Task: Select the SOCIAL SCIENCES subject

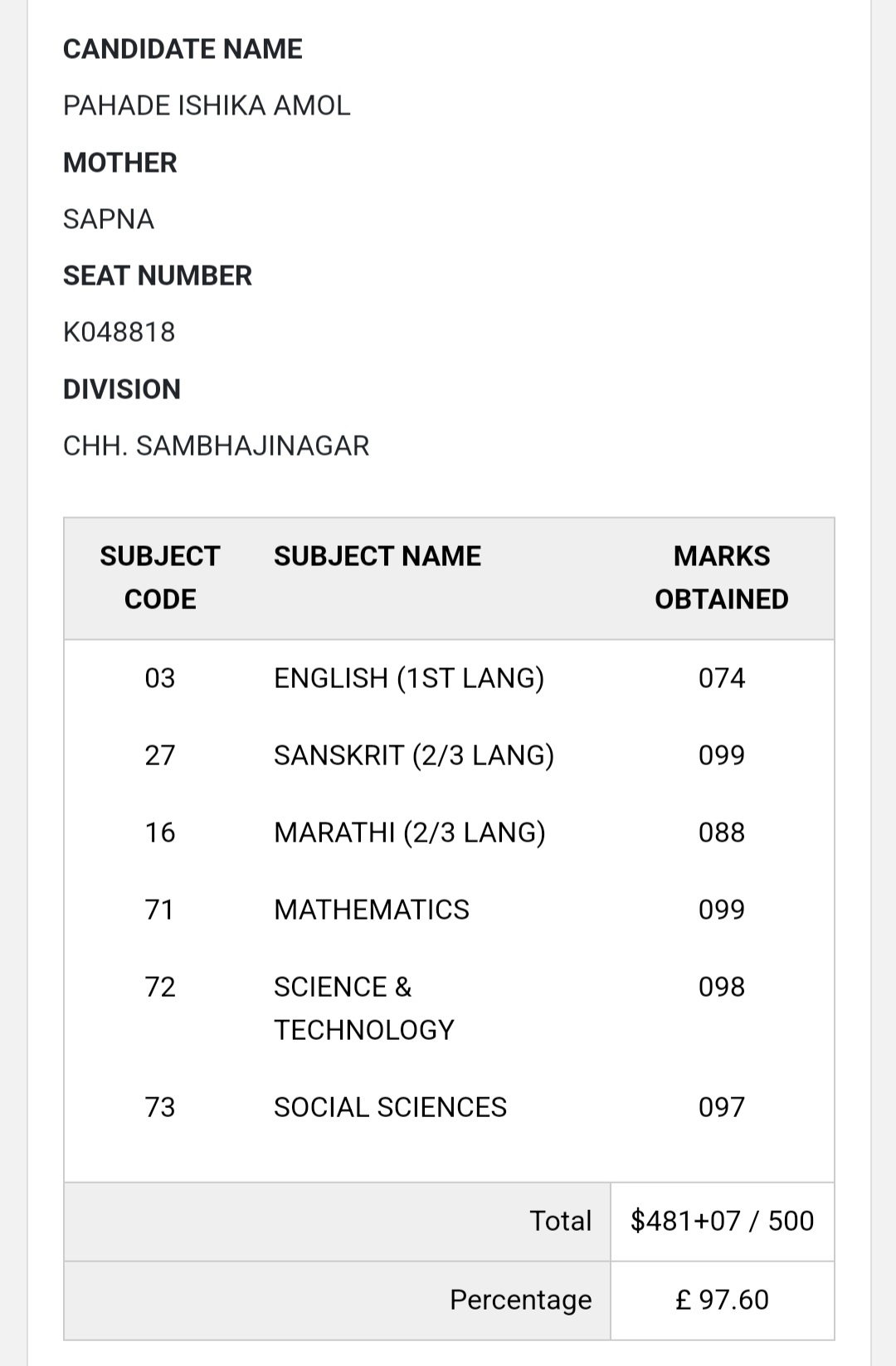Action: pos(390,1107)
